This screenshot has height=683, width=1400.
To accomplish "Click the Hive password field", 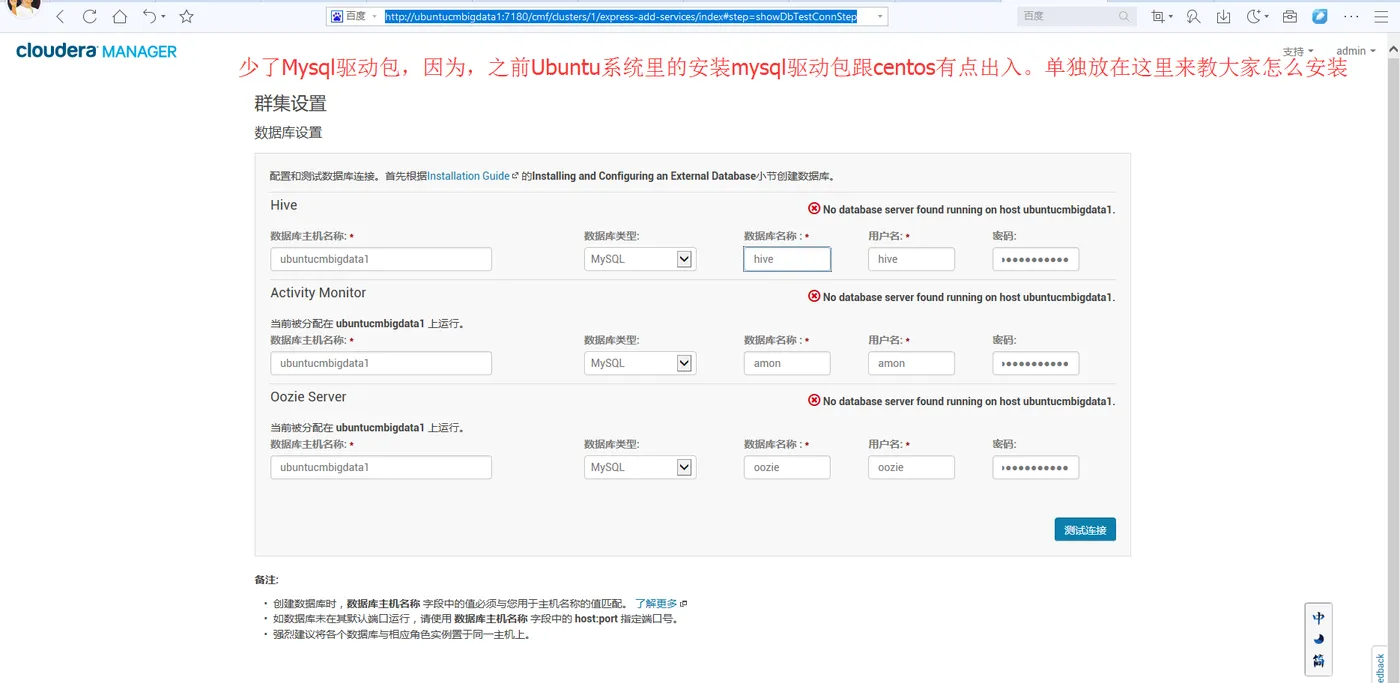I will pos(1035,259).
